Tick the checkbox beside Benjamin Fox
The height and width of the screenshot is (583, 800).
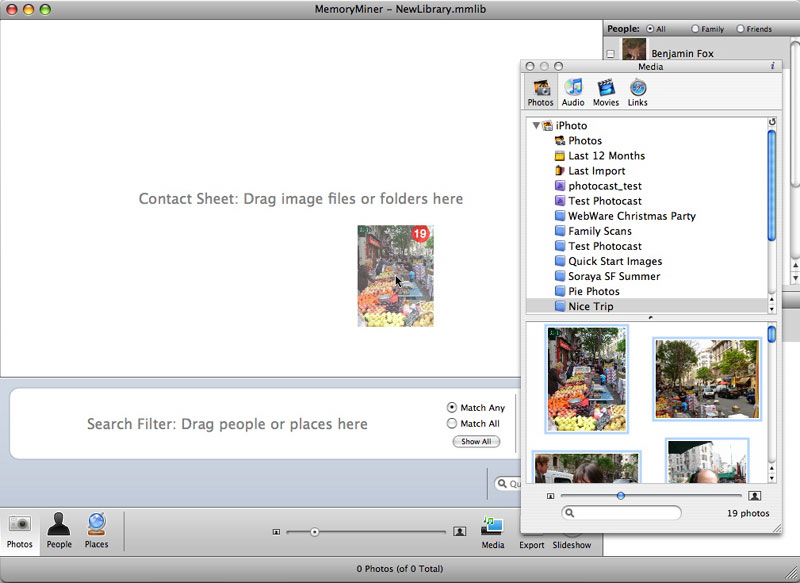[x=611, y=54]
